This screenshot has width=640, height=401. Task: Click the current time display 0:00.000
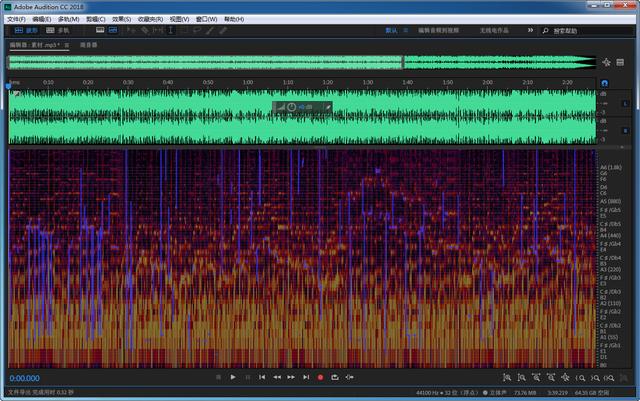click(24, 379)
